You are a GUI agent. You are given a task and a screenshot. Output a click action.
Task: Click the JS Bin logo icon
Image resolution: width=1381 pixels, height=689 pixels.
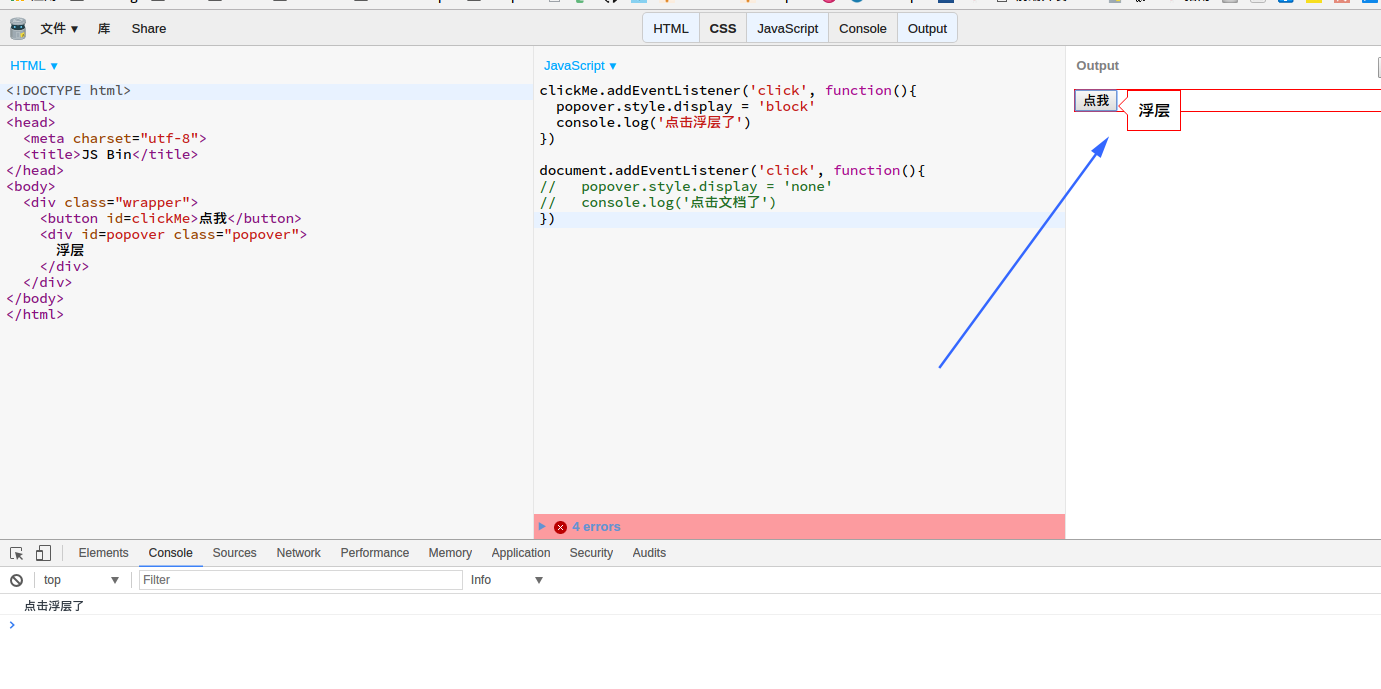18,28
